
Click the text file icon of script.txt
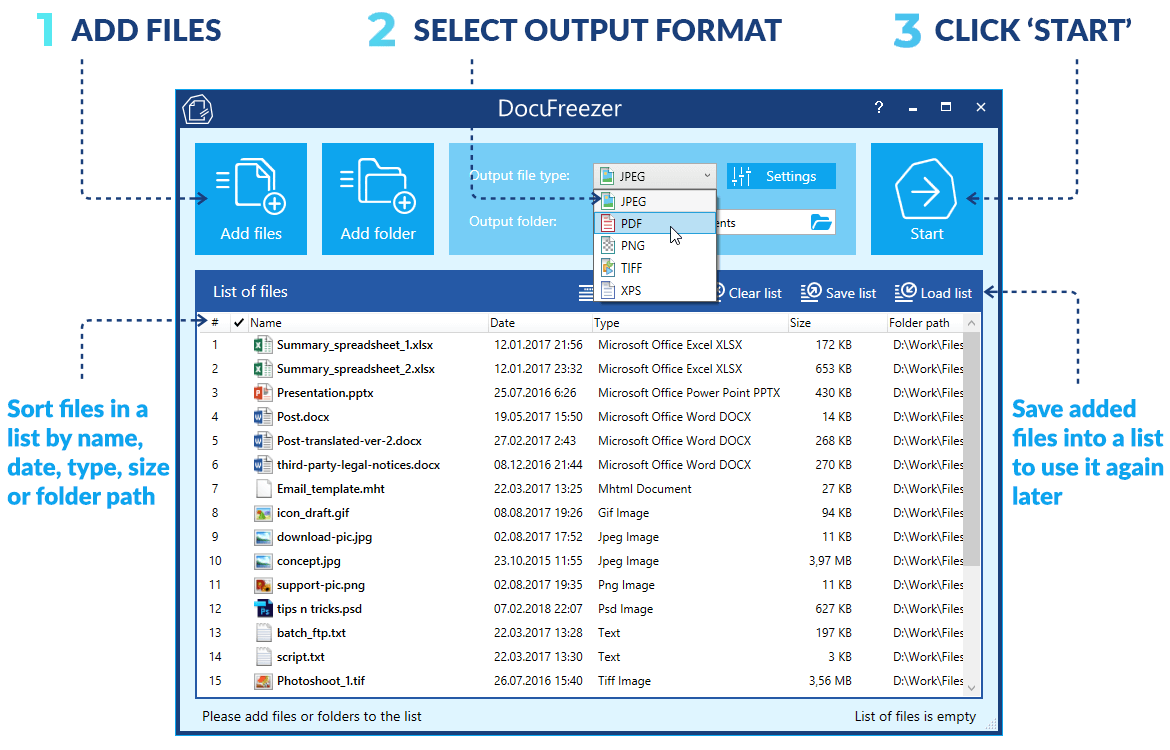click(263, 657)
